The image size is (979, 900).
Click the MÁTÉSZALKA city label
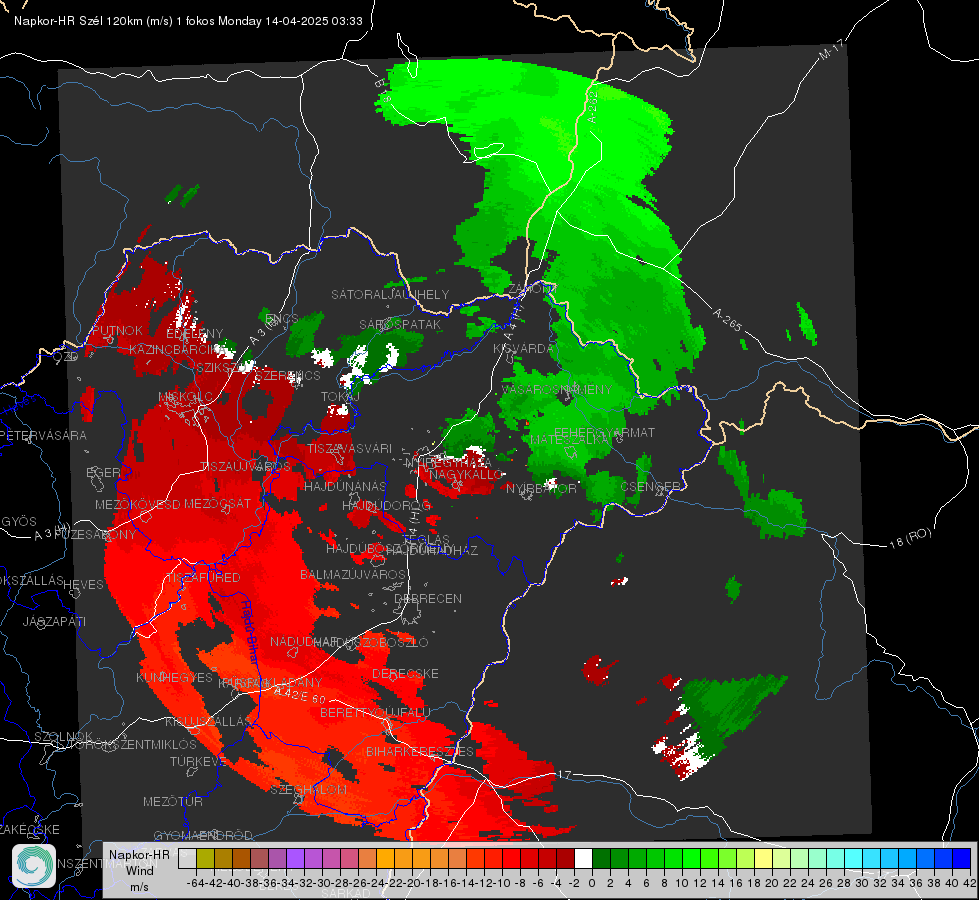569,440
